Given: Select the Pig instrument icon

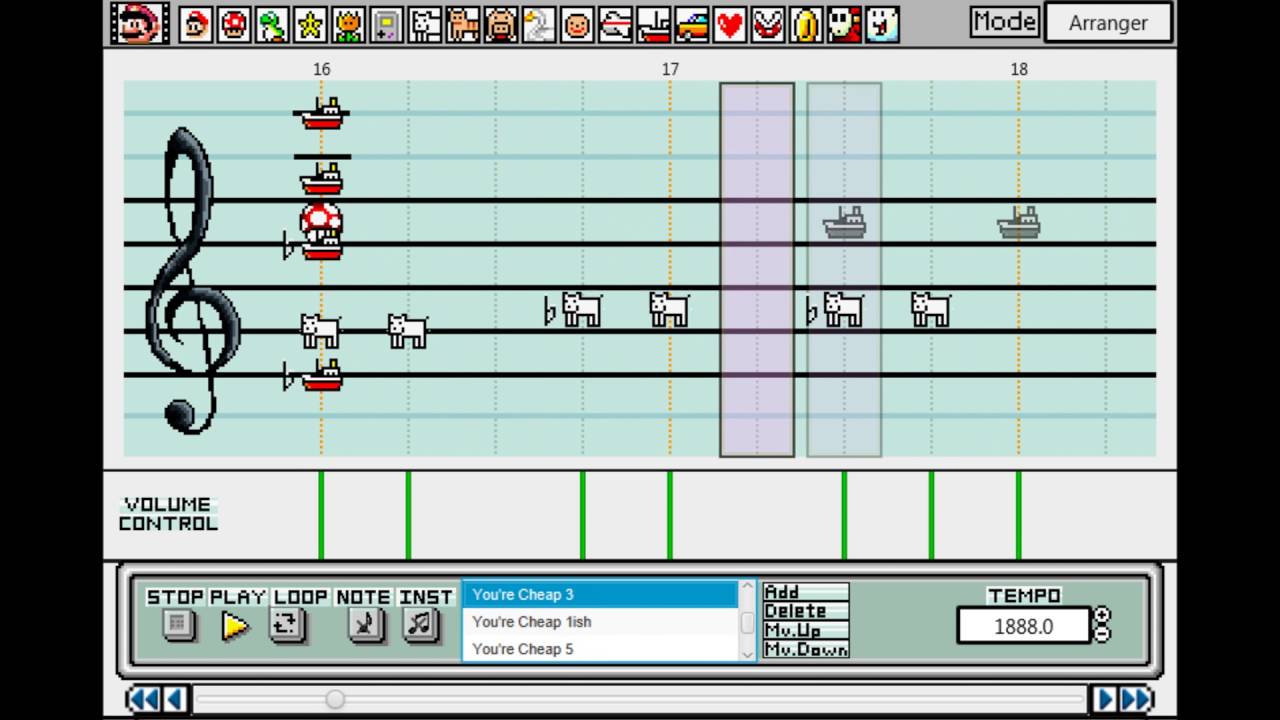Looking at the screenshot, I should (501, 24).
